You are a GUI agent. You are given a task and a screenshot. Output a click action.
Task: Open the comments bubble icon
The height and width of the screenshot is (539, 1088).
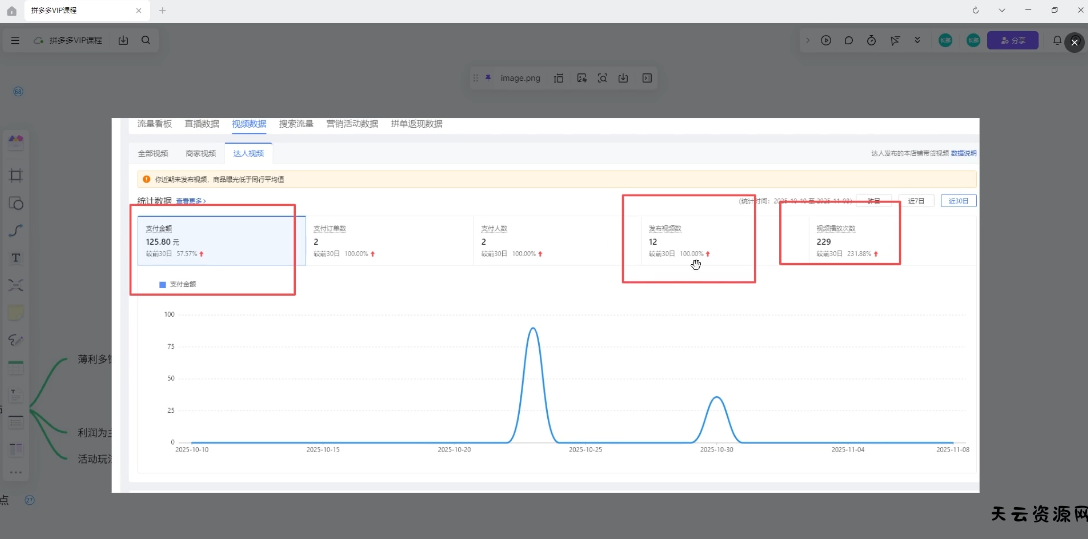849,41
